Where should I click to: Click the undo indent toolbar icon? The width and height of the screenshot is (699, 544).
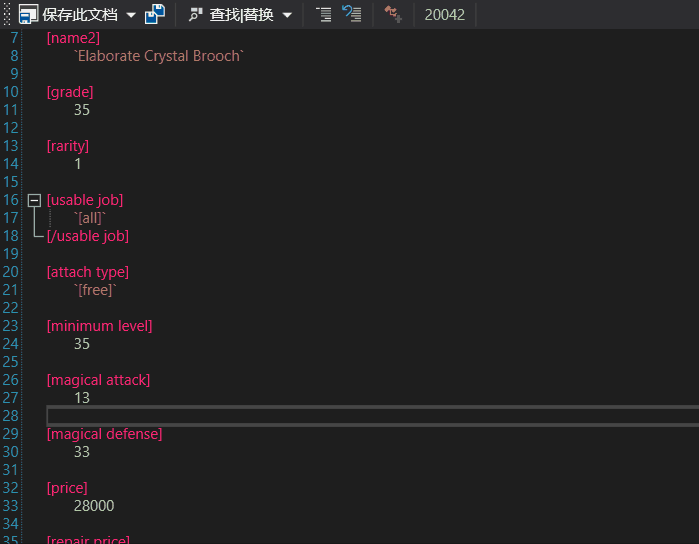coord(352,14)
